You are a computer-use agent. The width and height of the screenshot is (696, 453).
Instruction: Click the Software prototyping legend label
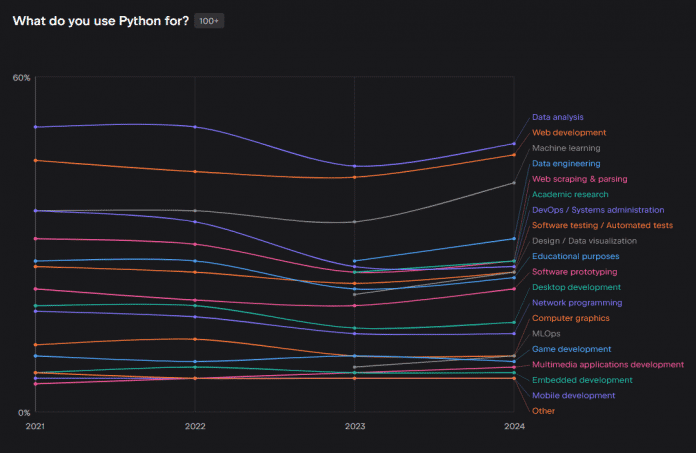(x=574, y=272)
